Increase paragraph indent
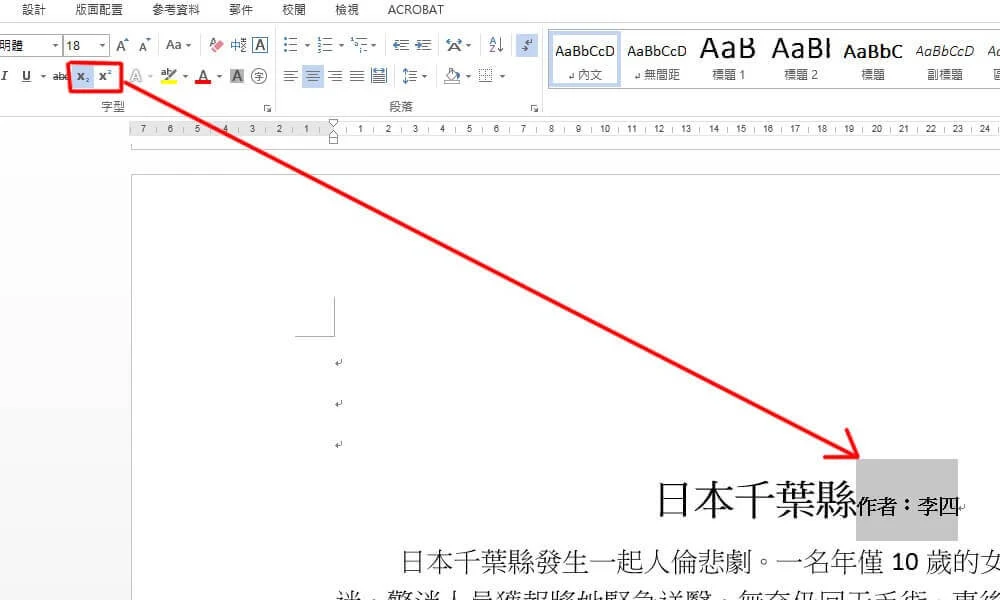 (x=423, y=45)
